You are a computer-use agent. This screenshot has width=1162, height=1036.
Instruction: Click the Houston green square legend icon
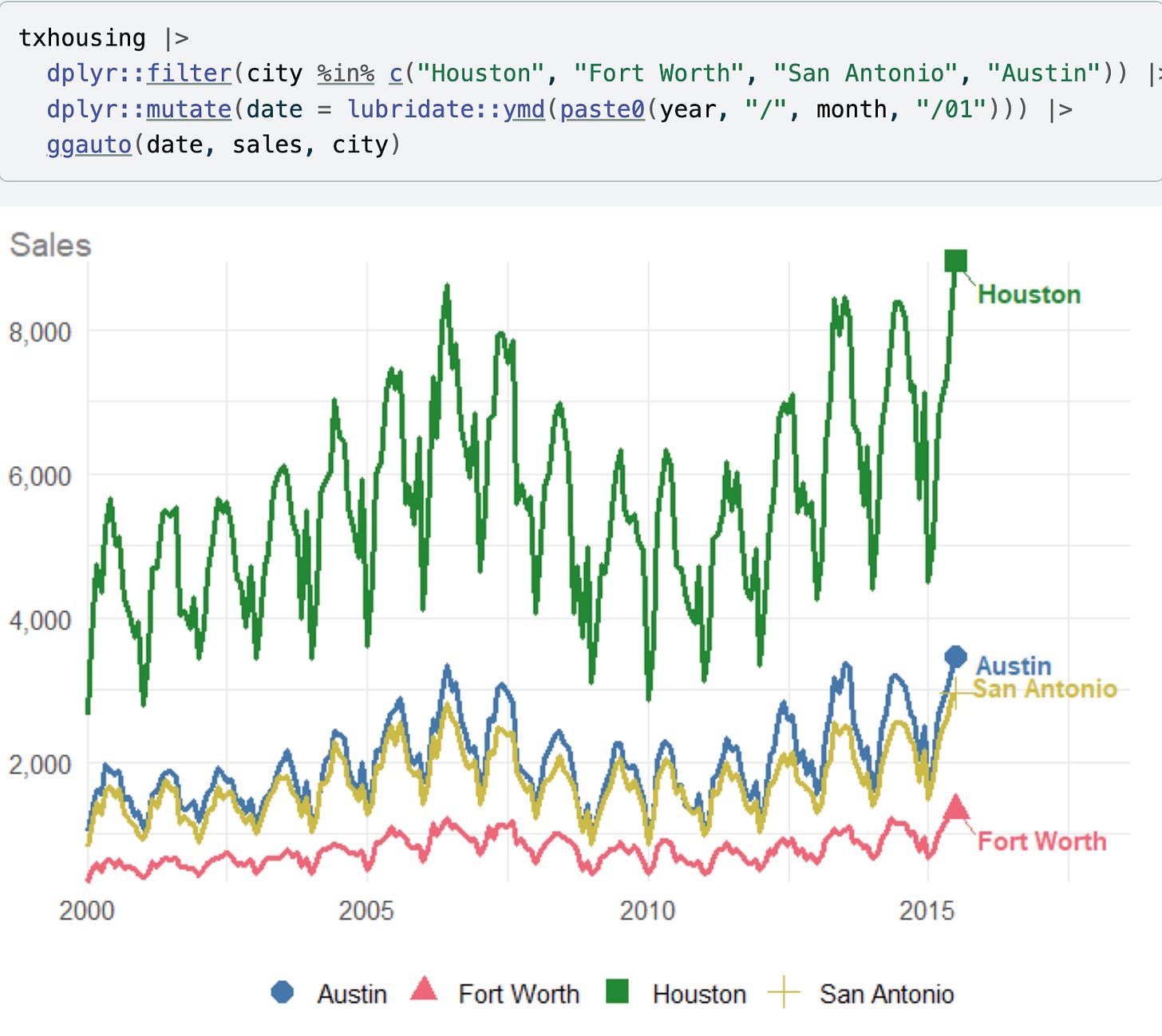coord(618,991)
